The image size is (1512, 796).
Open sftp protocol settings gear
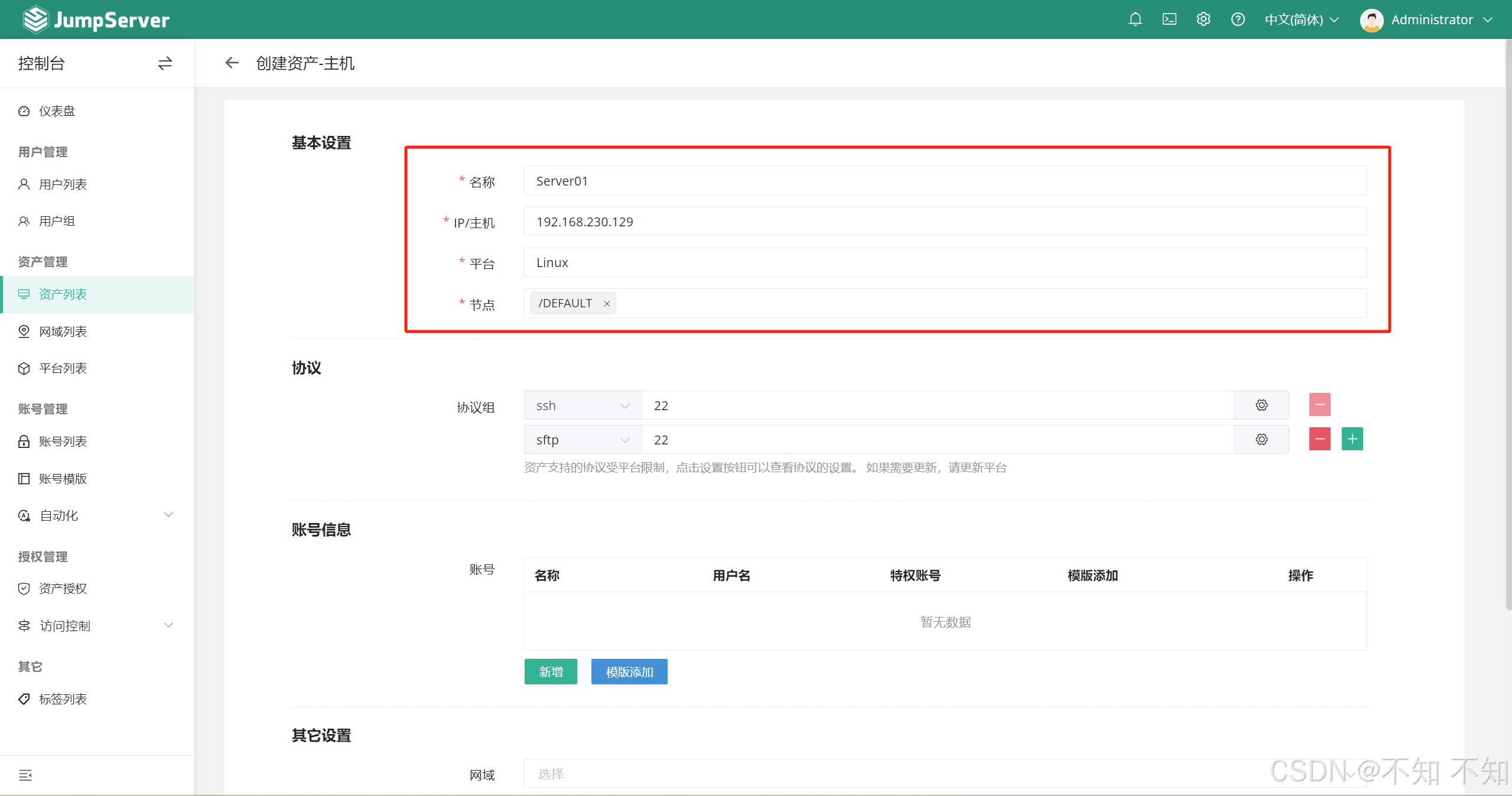click(x=1261, y=440)
